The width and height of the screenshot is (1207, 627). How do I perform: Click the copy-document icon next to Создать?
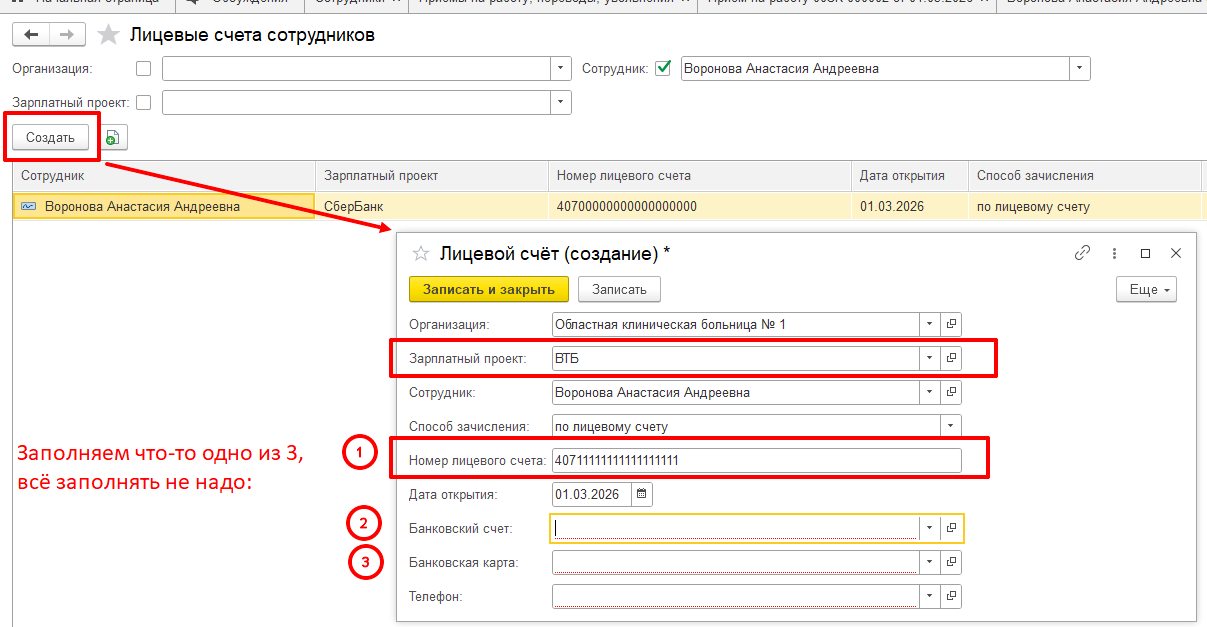(x=112, y=138)
